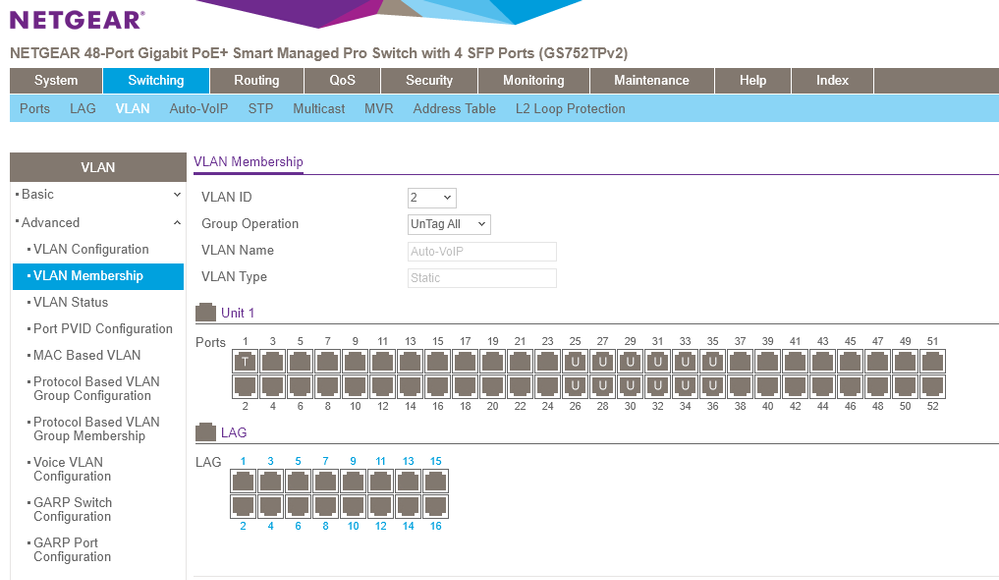The image size is (999, 580).
Task: Toggle membership of port 17 icon
Action: (465, 361)
